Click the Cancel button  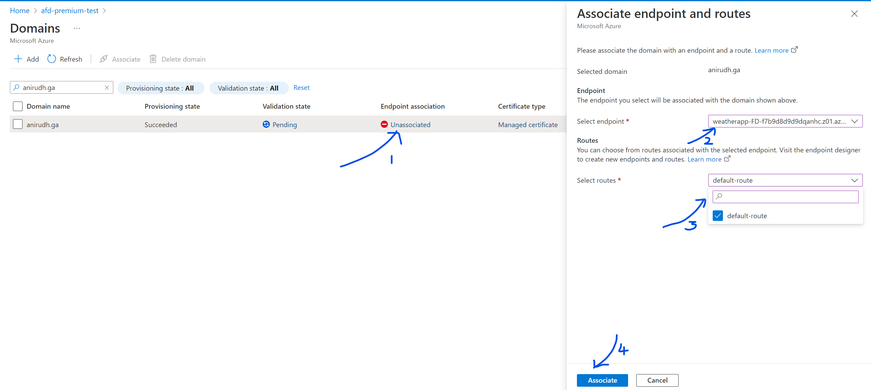click(657, 381)
